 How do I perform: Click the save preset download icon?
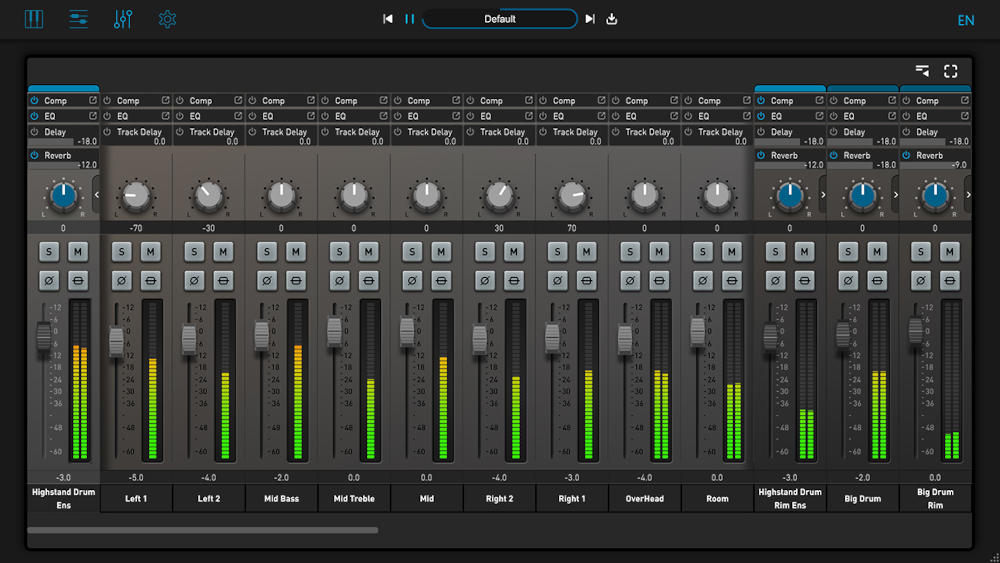pyautogui.click(x=612, y=19)
